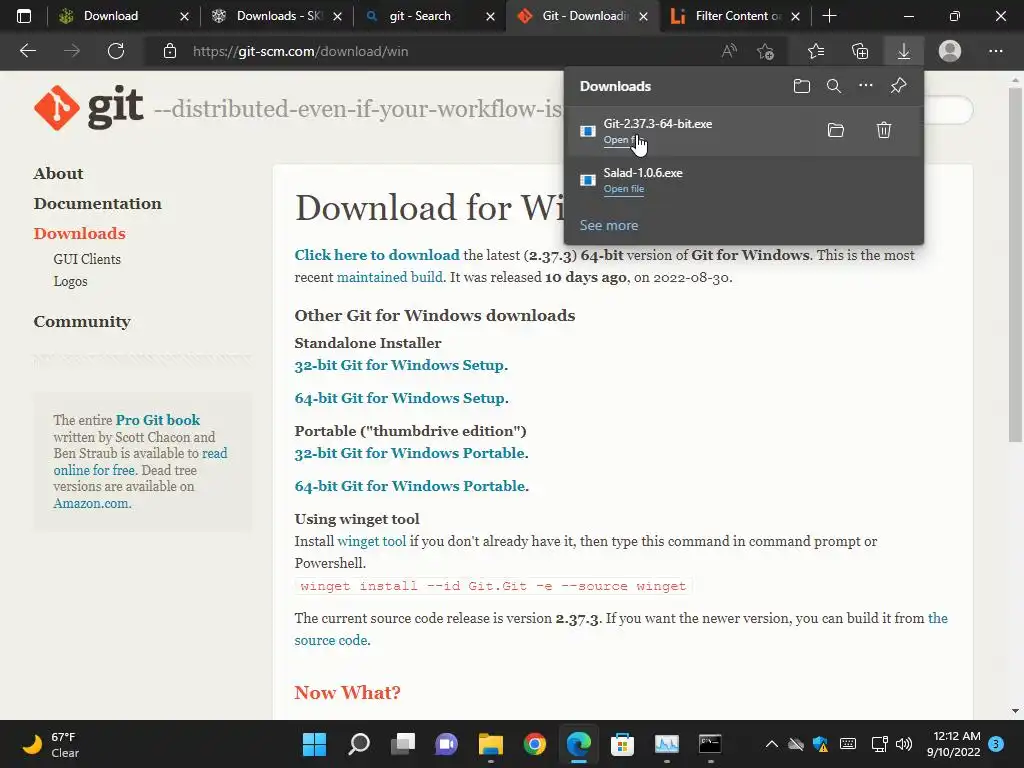
Task: Open the Amazon.com link
Action: pos(91,504)
